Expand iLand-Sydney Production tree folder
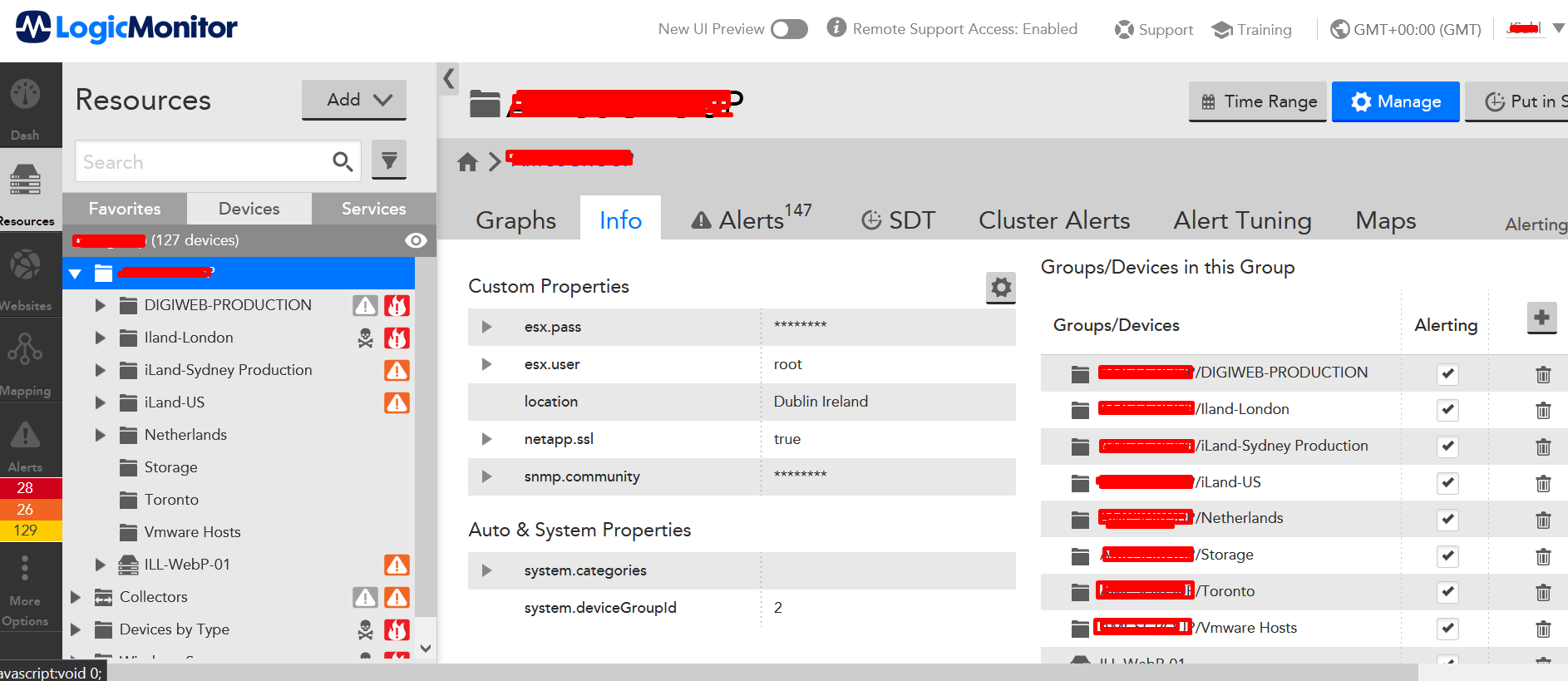Viewport: 1568px width, 681px height. [100, 370]
